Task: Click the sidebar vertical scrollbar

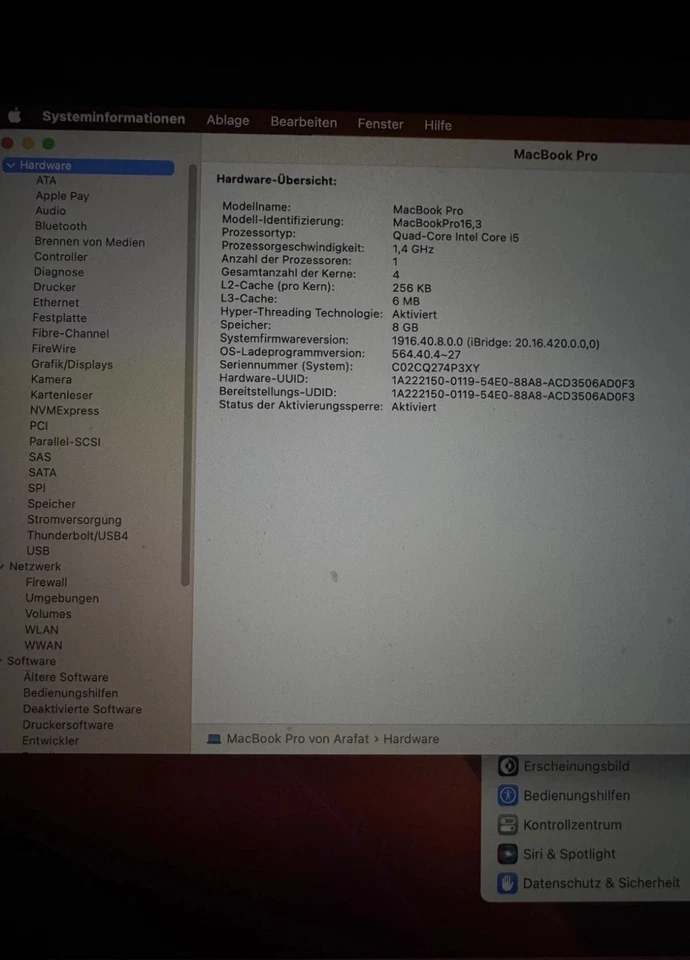Action: 187,373
